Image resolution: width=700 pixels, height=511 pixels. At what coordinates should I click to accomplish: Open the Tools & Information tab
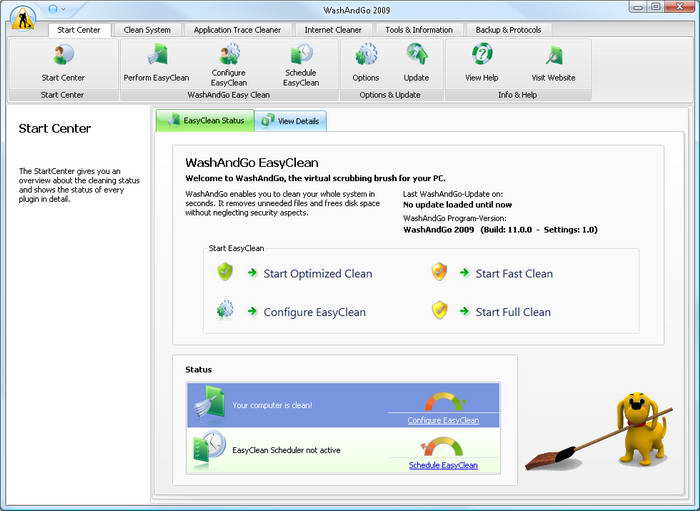[419, 30]
